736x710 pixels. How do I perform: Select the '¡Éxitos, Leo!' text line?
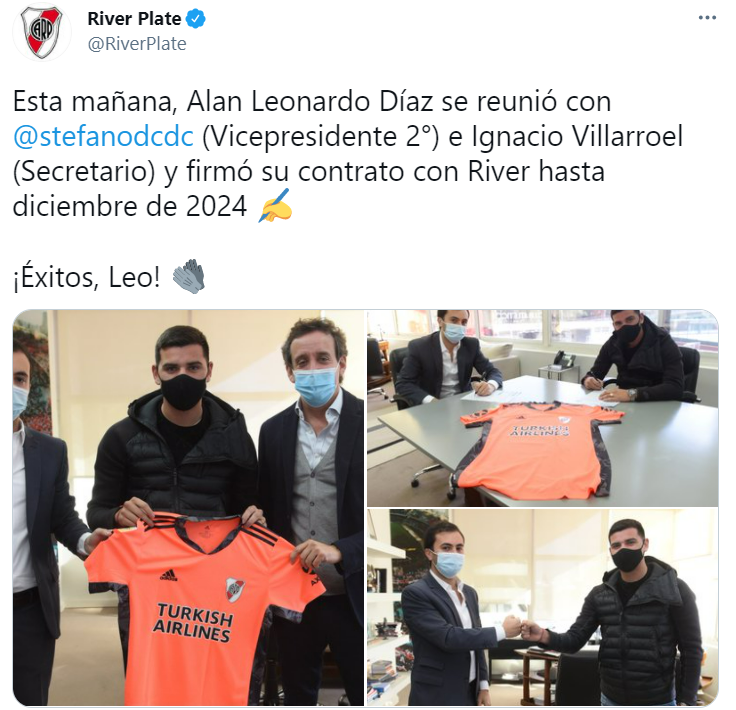87,277
